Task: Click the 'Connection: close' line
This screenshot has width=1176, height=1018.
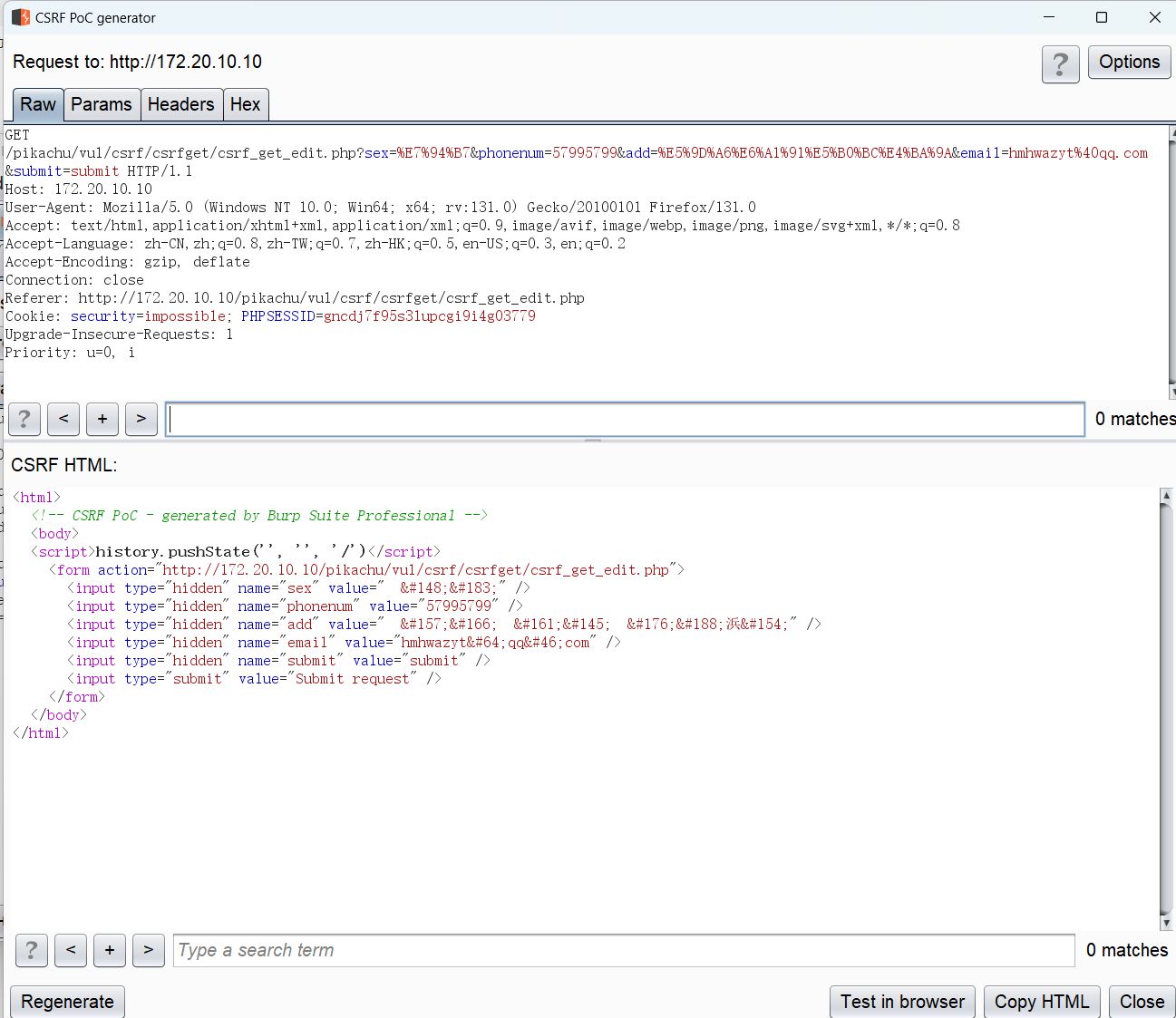Action: coord(74,280)
